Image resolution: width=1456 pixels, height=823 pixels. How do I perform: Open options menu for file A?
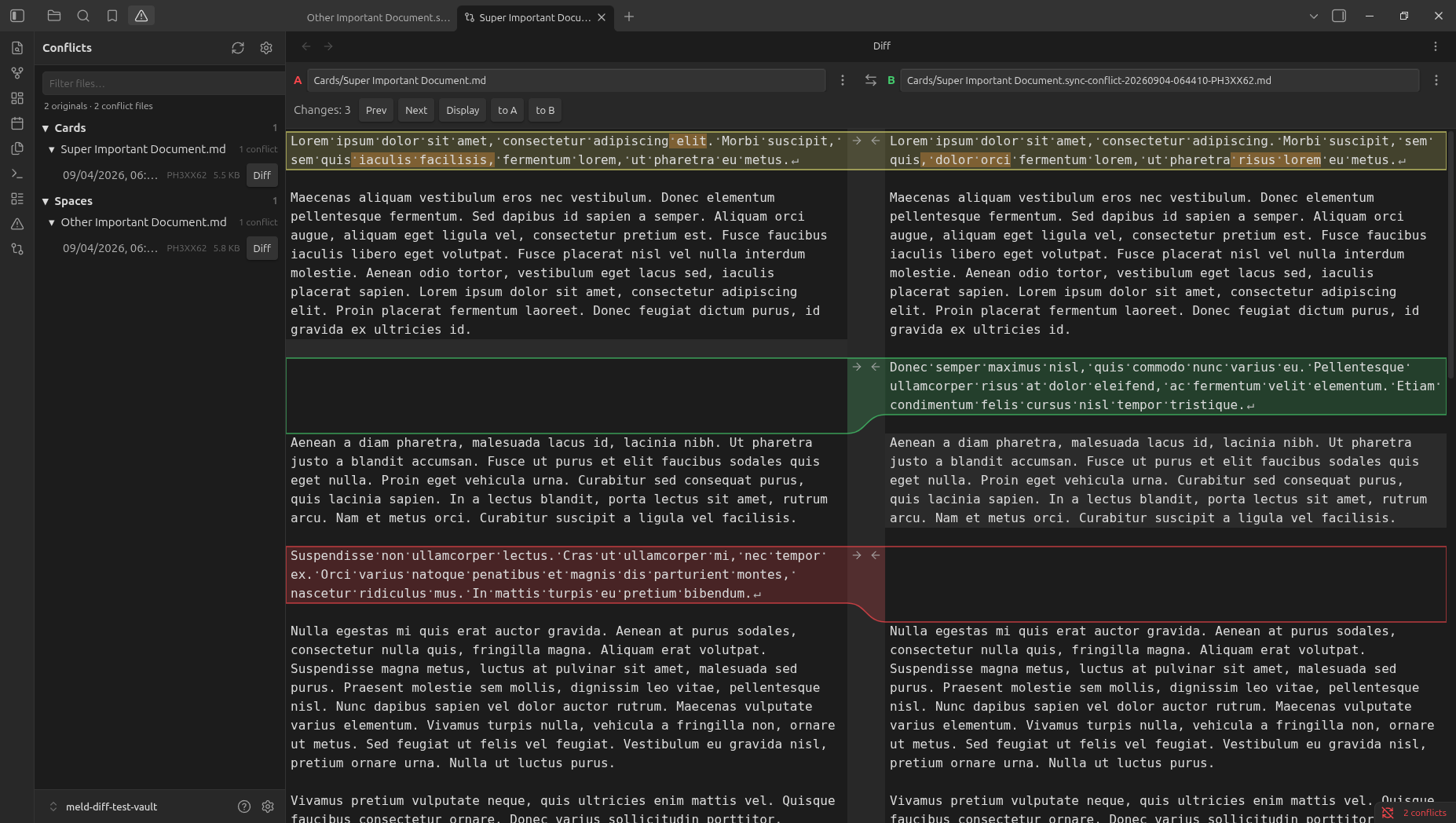tap(843, 80)
